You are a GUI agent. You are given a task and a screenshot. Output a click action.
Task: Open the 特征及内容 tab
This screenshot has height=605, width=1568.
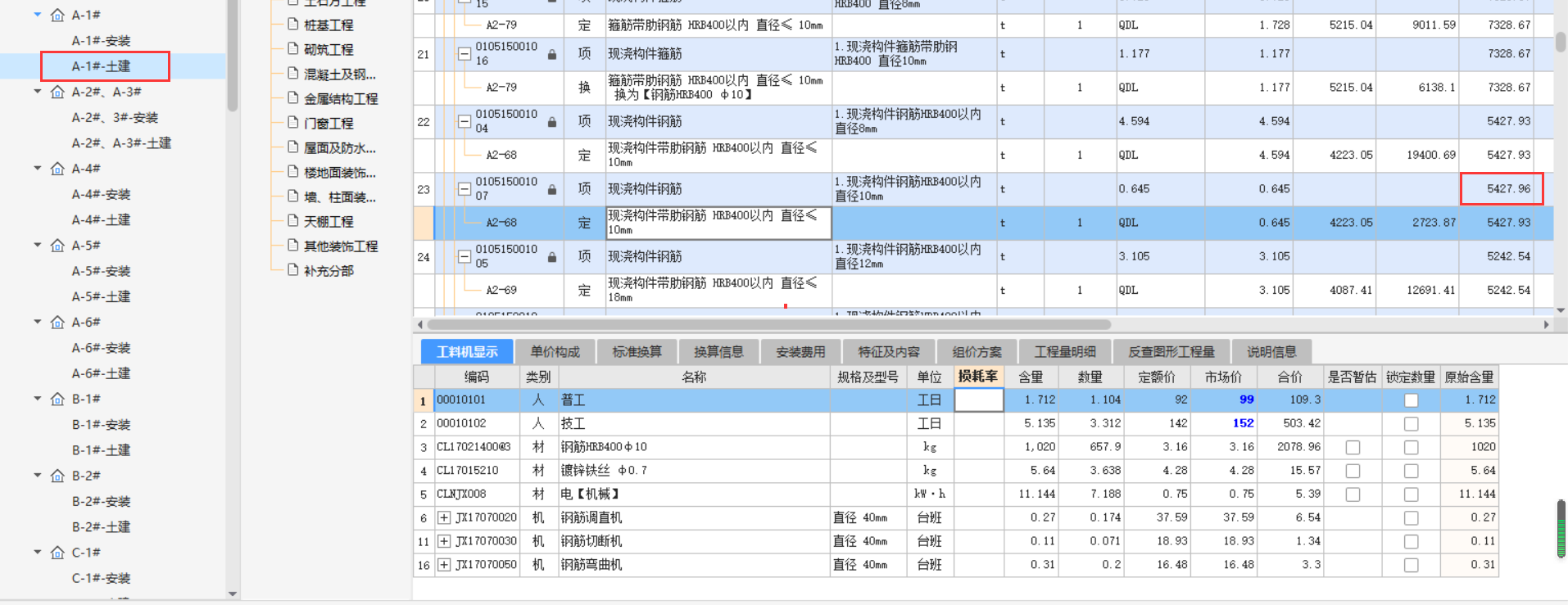point(889,352)
